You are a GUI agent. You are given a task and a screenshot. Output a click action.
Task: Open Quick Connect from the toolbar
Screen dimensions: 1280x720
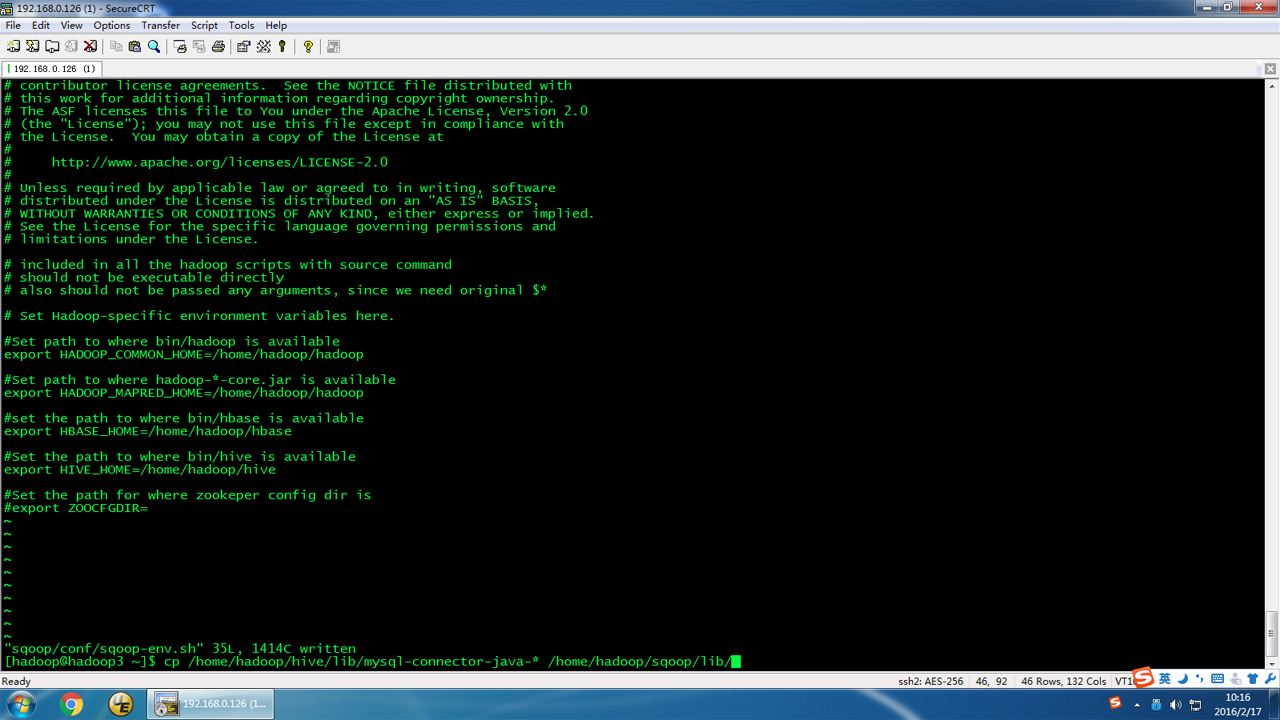(x=33, y=46)
